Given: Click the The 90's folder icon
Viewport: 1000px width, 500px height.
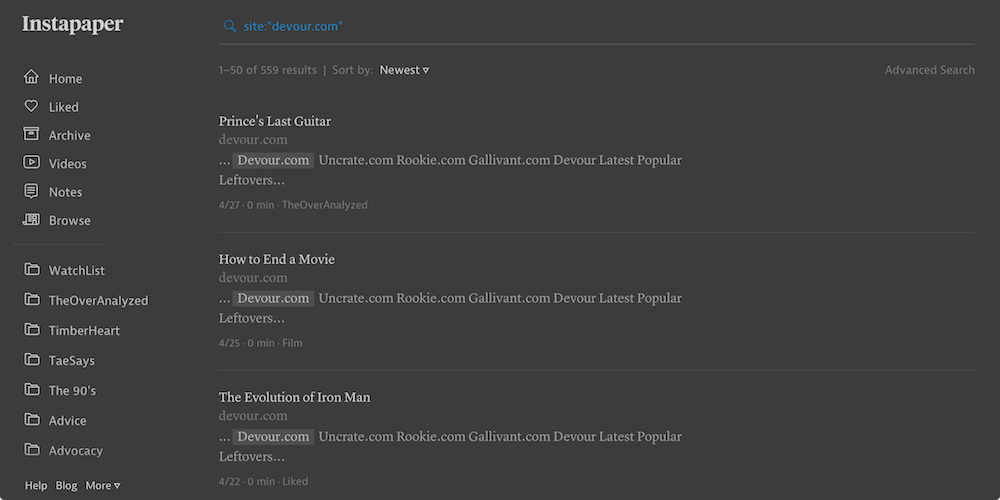Looking at the screenshot, I should coord(32,389).
